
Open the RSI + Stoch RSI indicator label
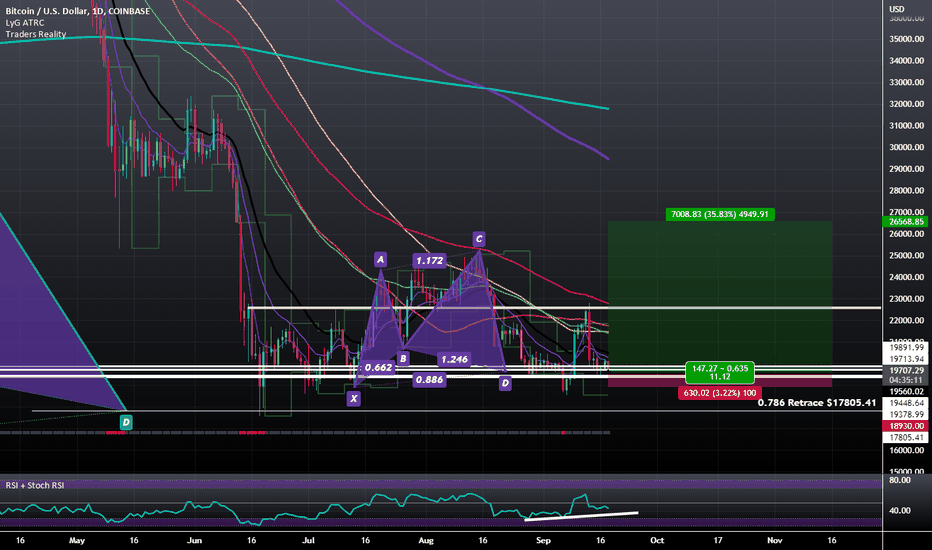(x=35, y=485)
